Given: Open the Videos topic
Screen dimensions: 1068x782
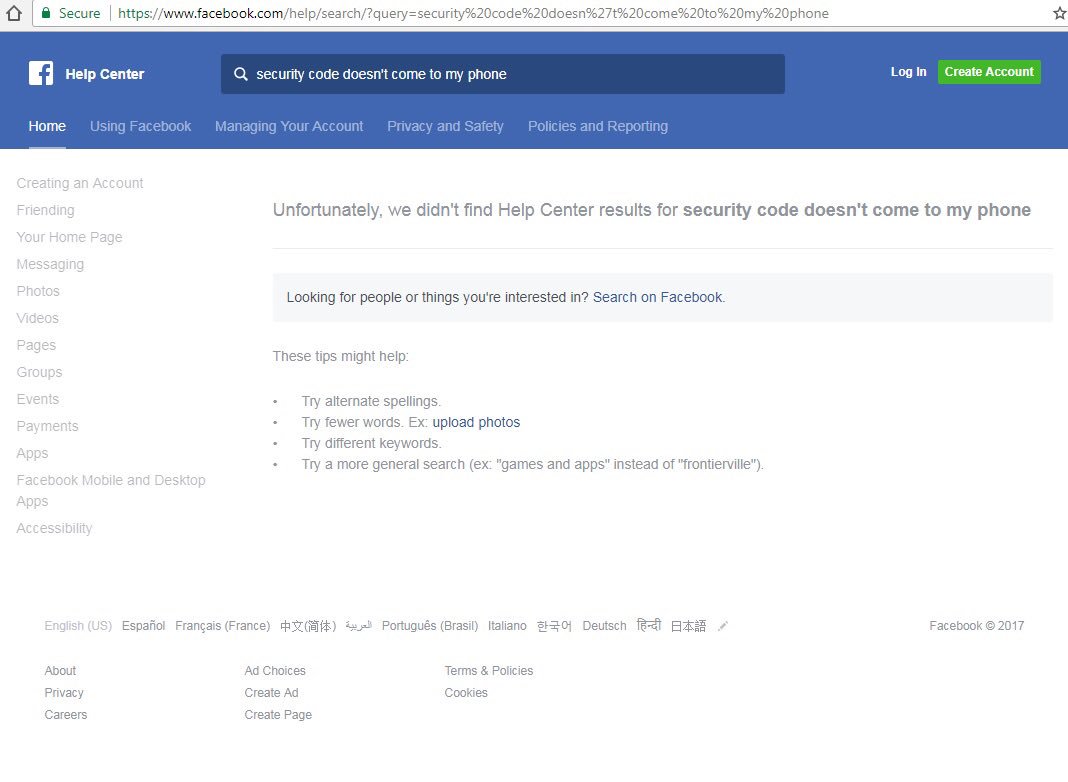Looking at the screenshot, I should (x=37, y=318).
